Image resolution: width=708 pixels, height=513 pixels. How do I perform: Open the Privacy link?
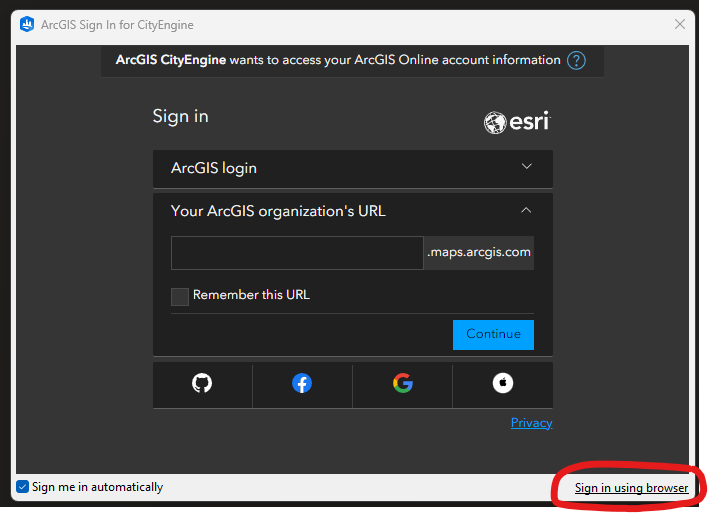coord(531,423)
